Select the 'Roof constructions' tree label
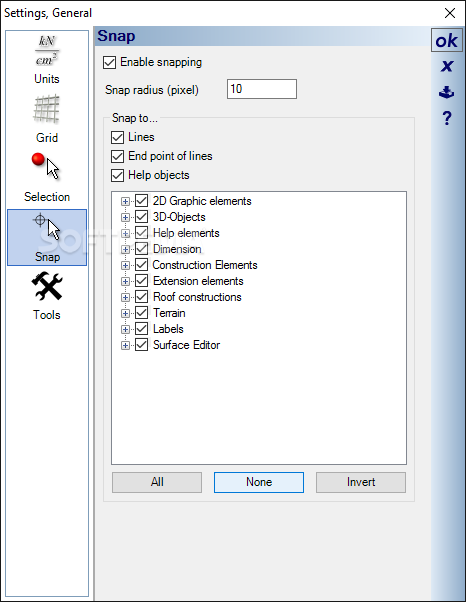Viewport: 466px width, 602px height. pos(197,297)
